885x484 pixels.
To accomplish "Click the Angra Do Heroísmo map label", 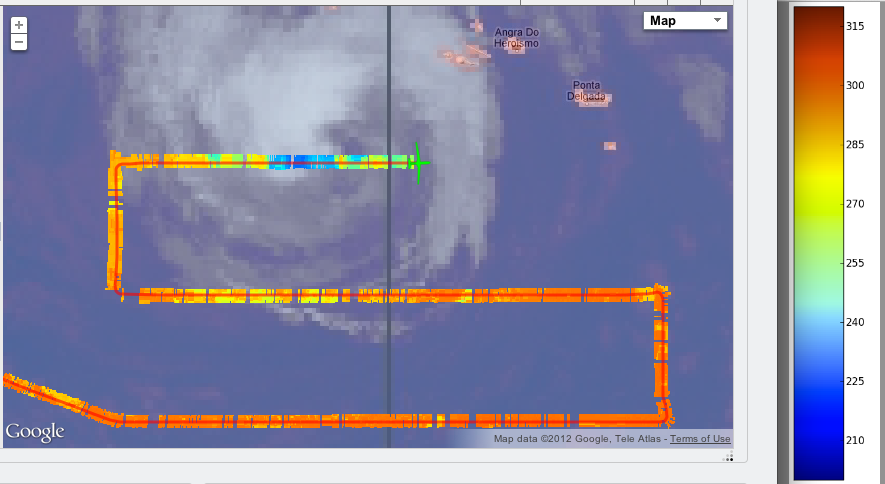I will point(516,38).
